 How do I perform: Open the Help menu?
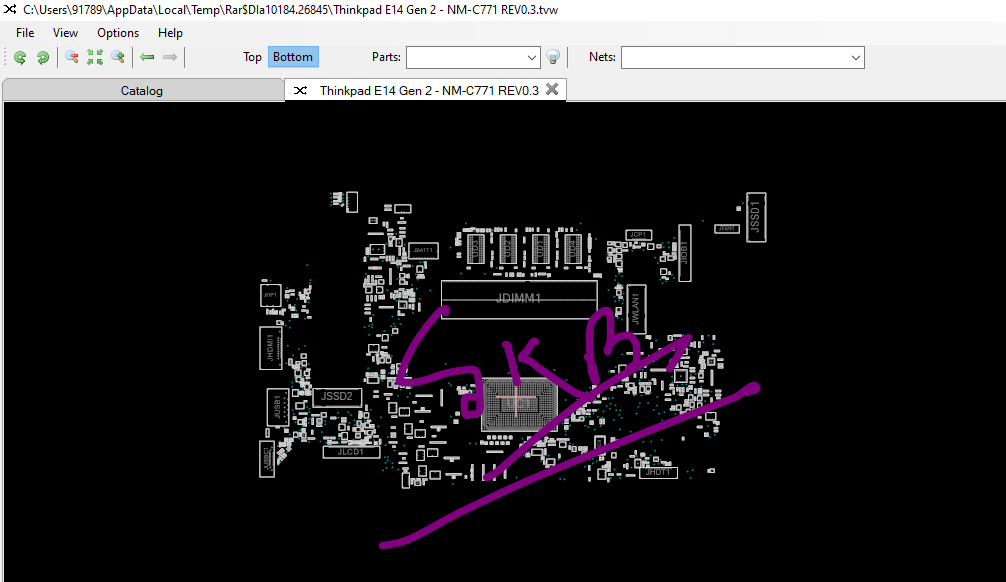point(170,33)
